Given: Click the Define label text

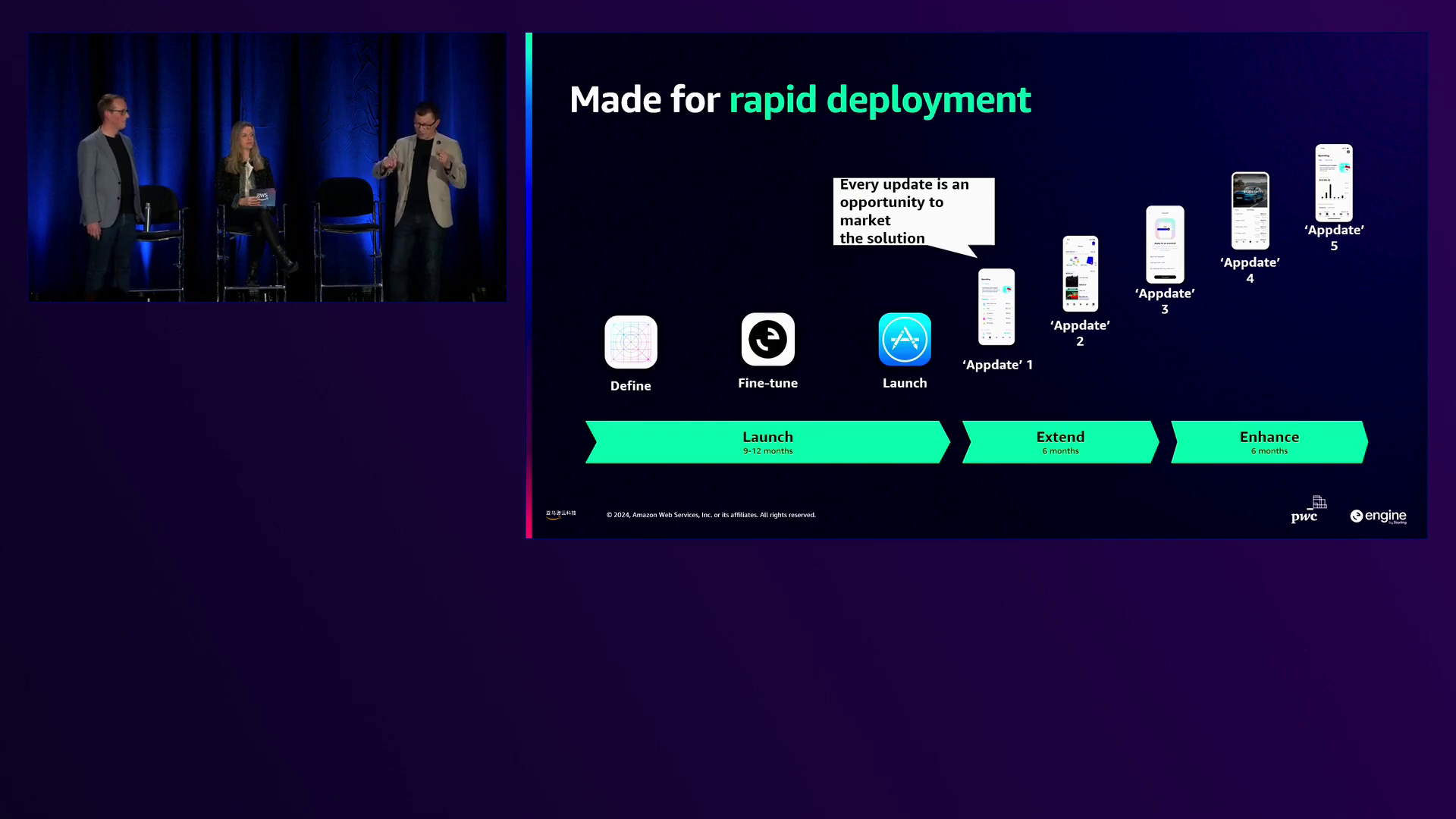Looking at the screenshot, I should click(630, 386).
